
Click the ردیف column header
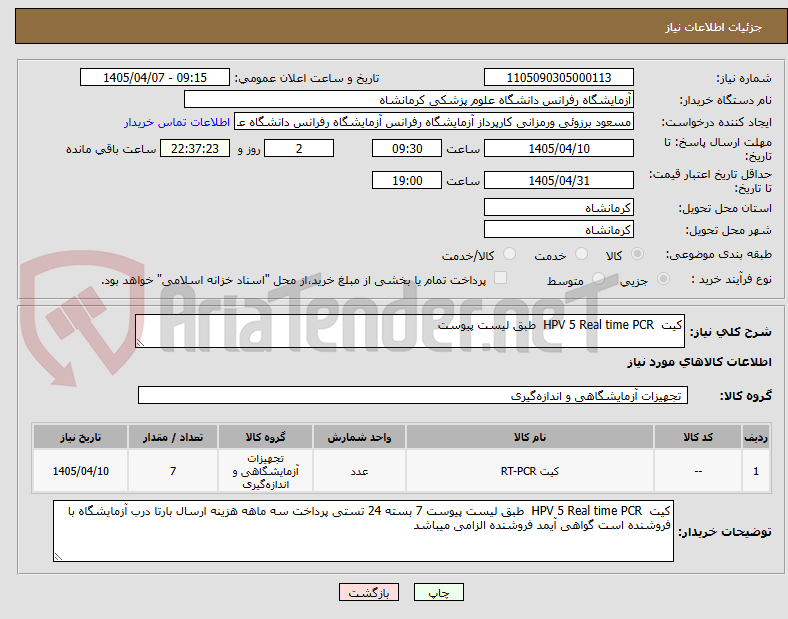(756, 437)
